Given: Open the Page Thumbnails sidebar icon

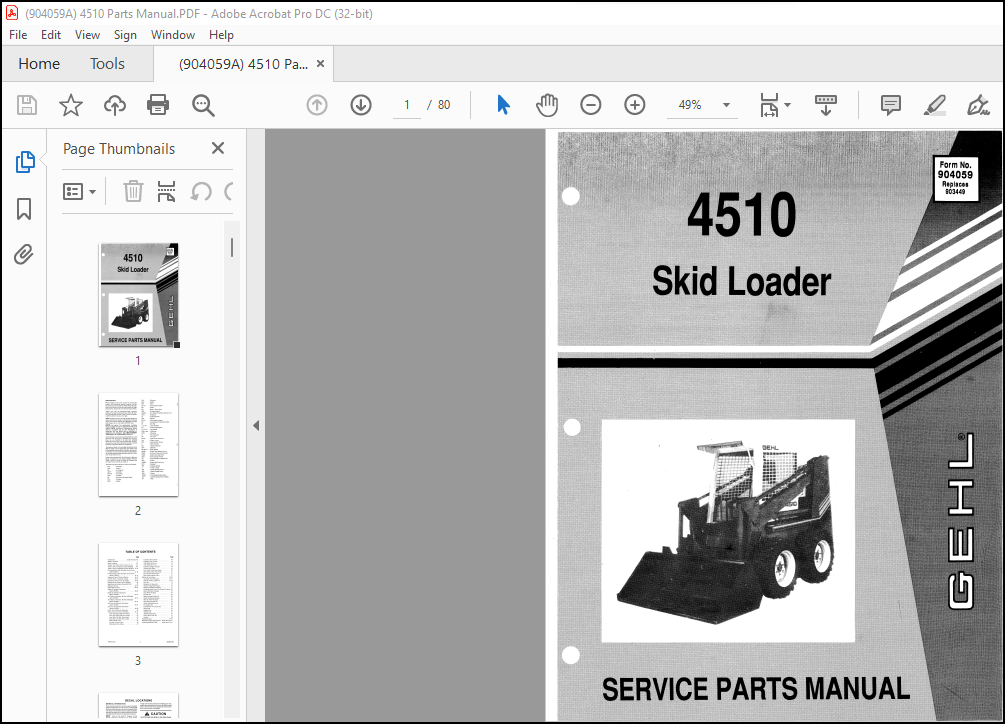Looking at the screenshot, I should [24, 162].
